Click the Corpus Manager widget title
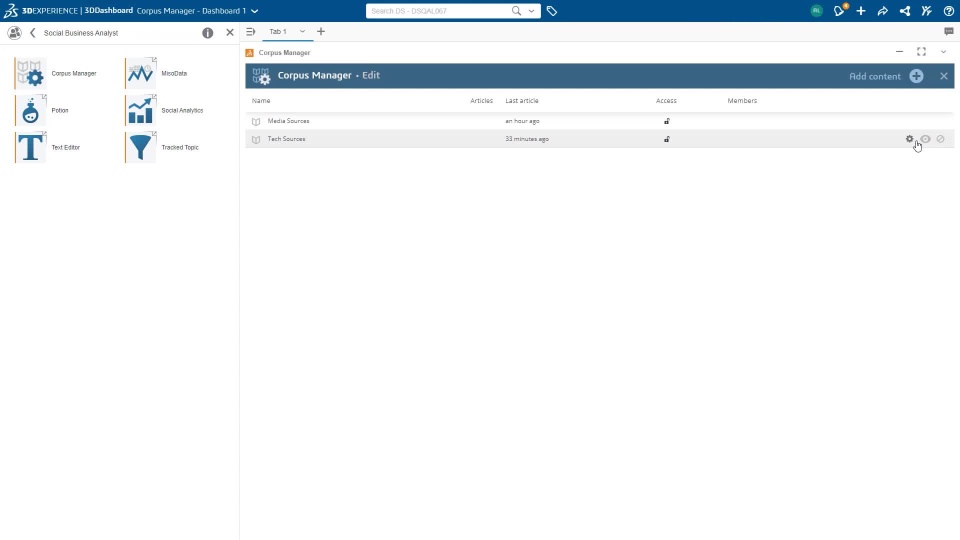Screen dimensions: 960x540 pyautogui.click(x=284, y=53)
